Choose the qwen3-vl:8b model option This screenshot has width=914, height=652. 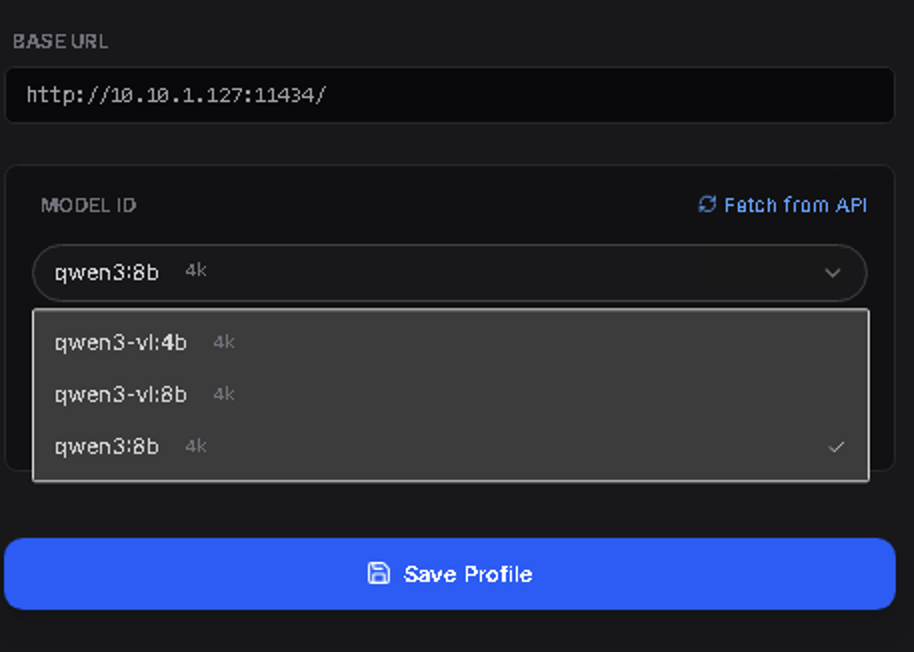(120, 394)
